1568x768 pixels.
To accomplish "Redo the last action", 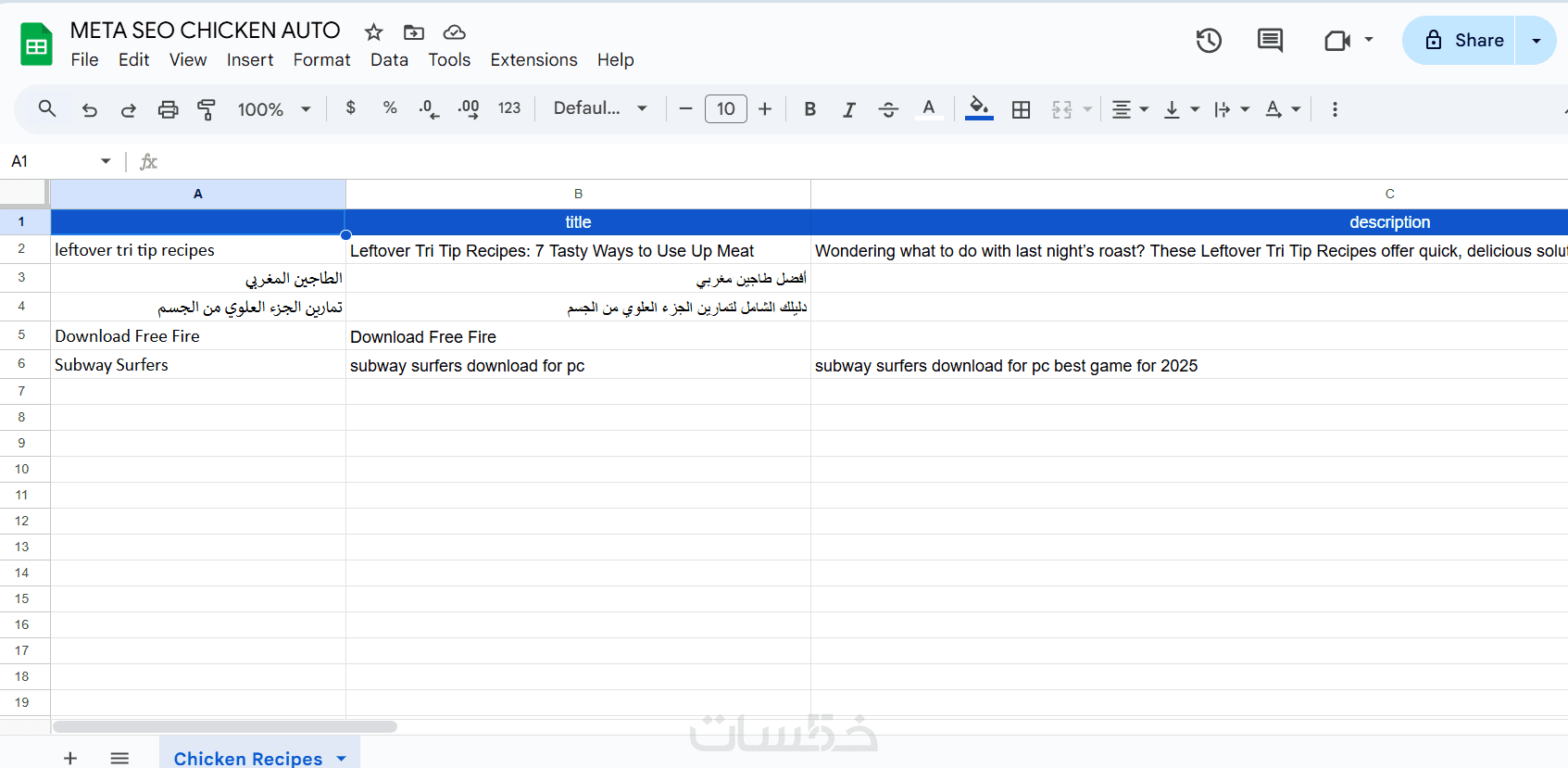I will [129, 109].
